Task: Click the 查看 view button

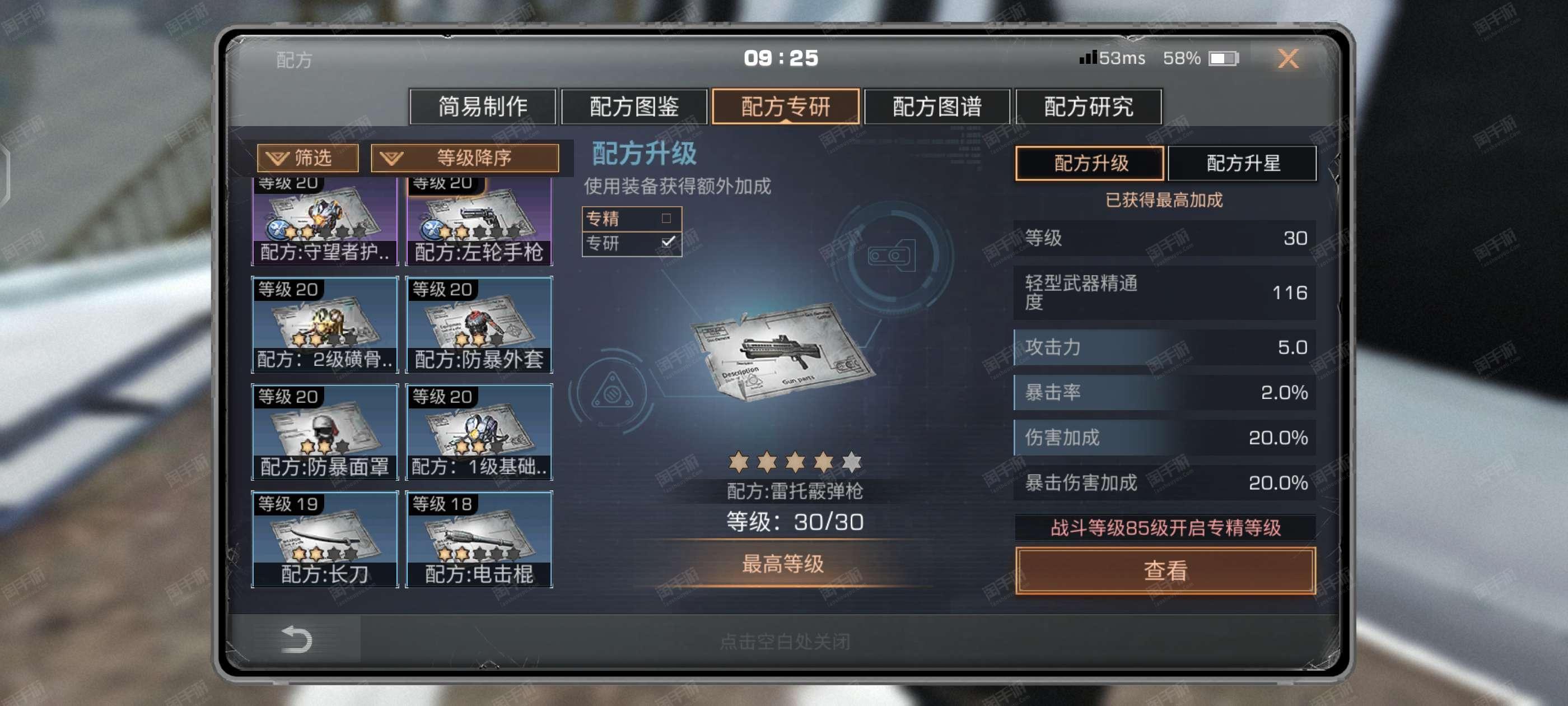Action: click(x=1165, y=570)
